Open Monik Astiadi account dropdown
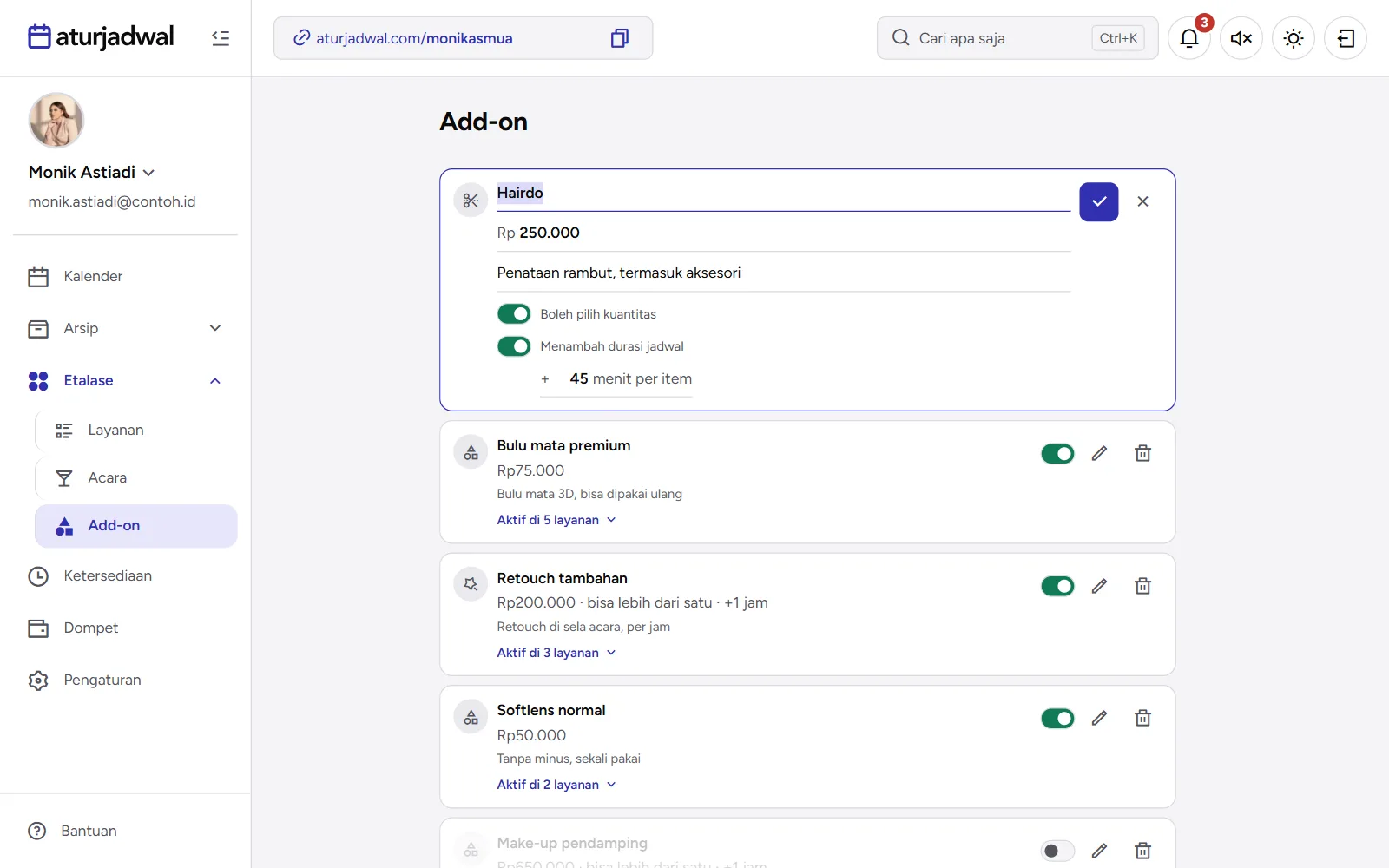Viewport: 1389px width, 868px height. [x=92, y=172]
